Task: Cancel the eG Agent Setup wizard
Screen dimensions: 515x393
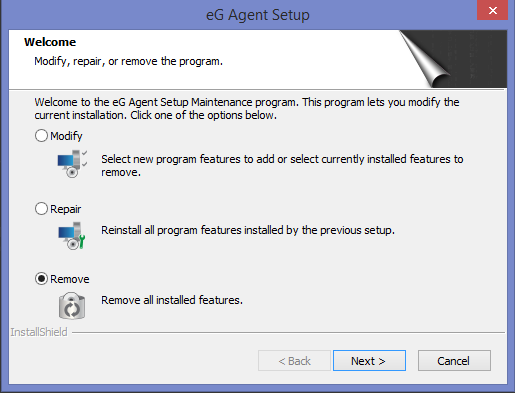Action: tap(454, 360)
